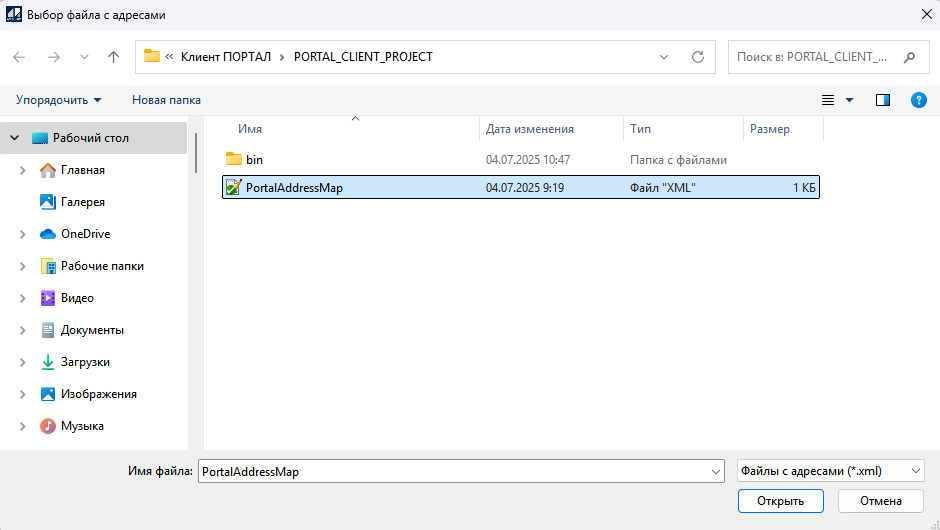The height and width of the screenshot is (530, 940).
Task: Click the Refresh folder icon
Action: coord(698,57)
